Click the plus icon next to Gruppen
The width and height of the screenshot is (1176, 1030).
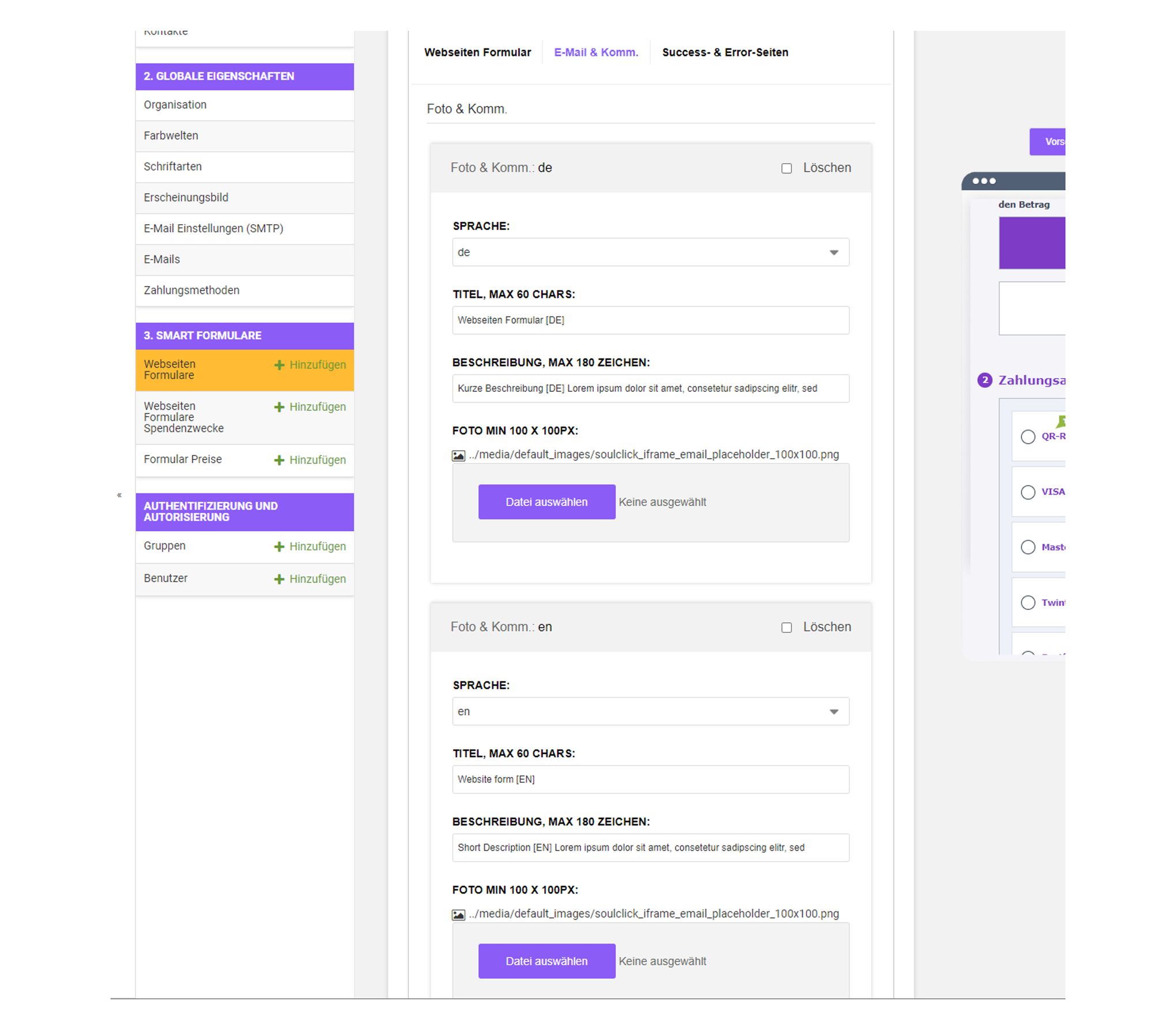click(x=279, y=546)
